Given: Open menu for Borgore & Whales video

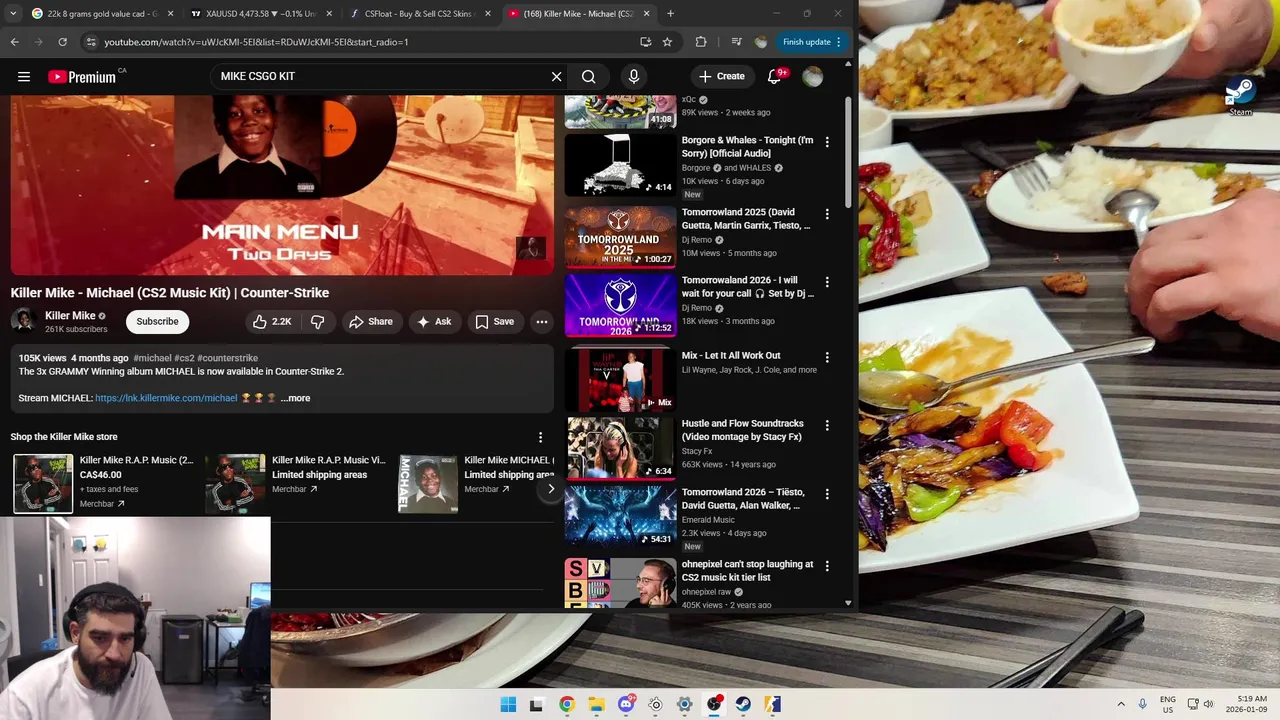Looking at the screenshot, I should point(827,142).
